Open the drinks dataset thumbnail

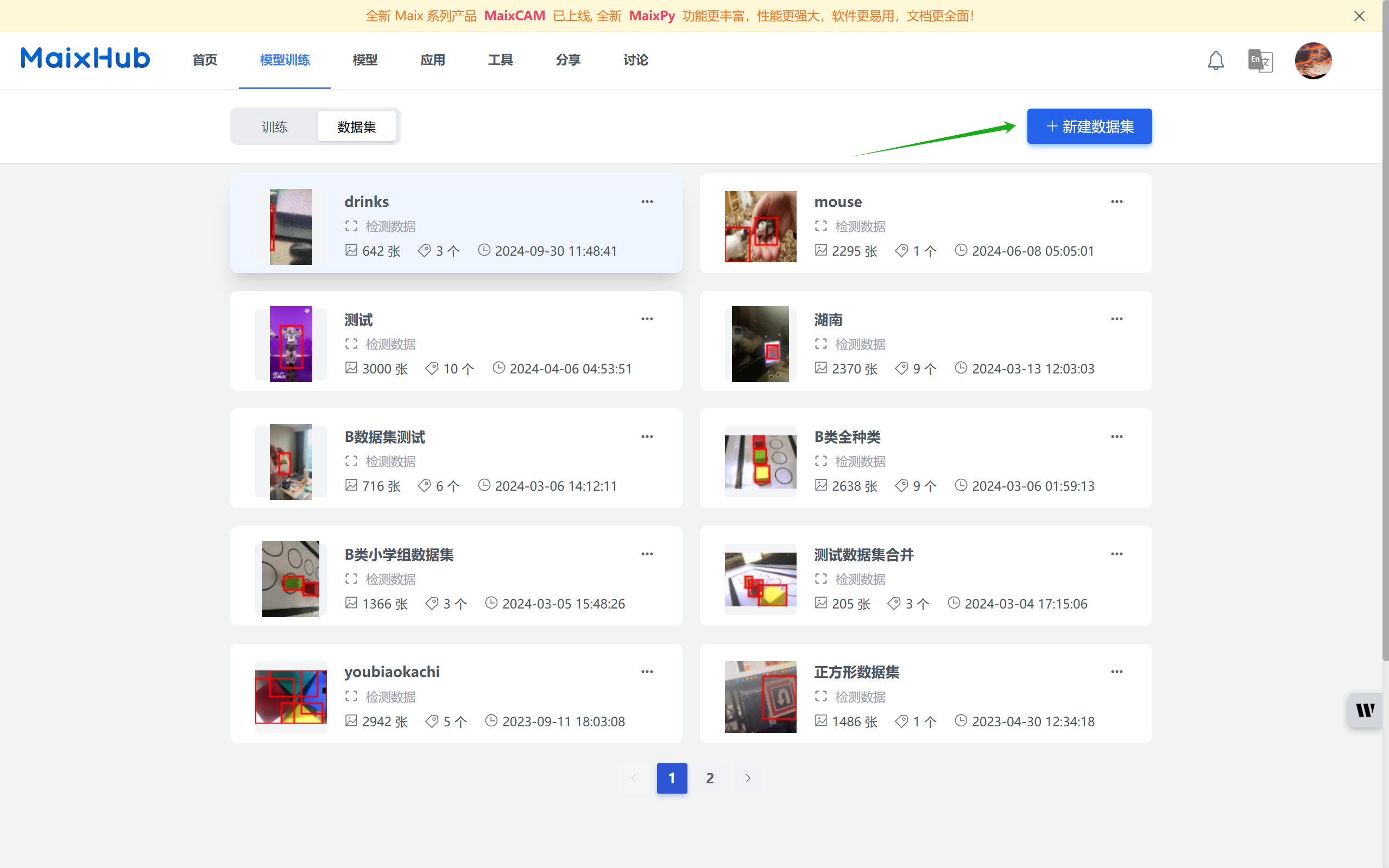[x=291, y=227]
